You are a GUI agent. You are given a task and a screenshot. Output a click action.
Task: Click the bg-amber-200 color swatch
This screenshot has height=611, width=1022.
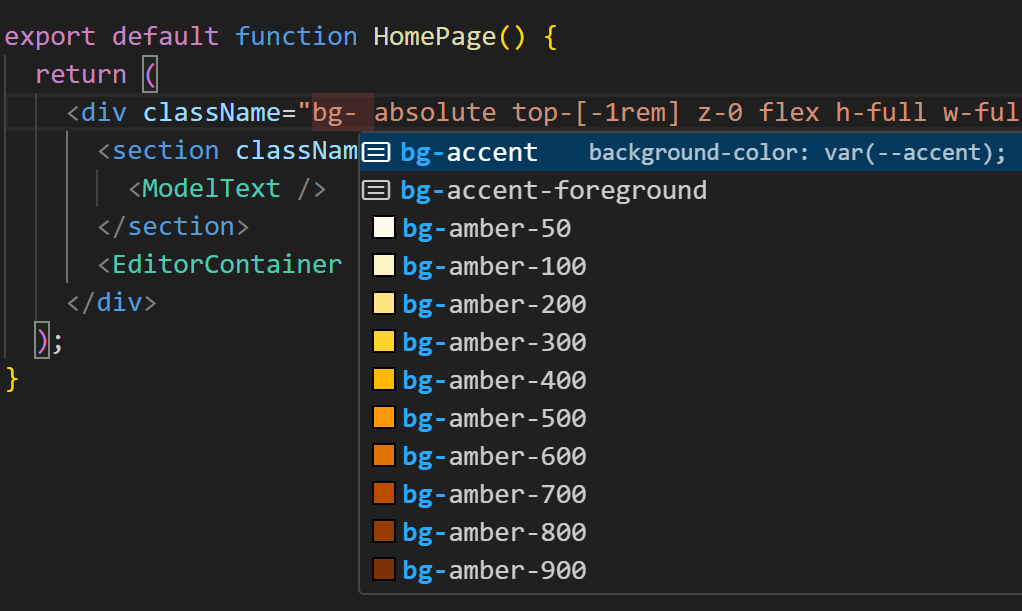pos(384,304)
